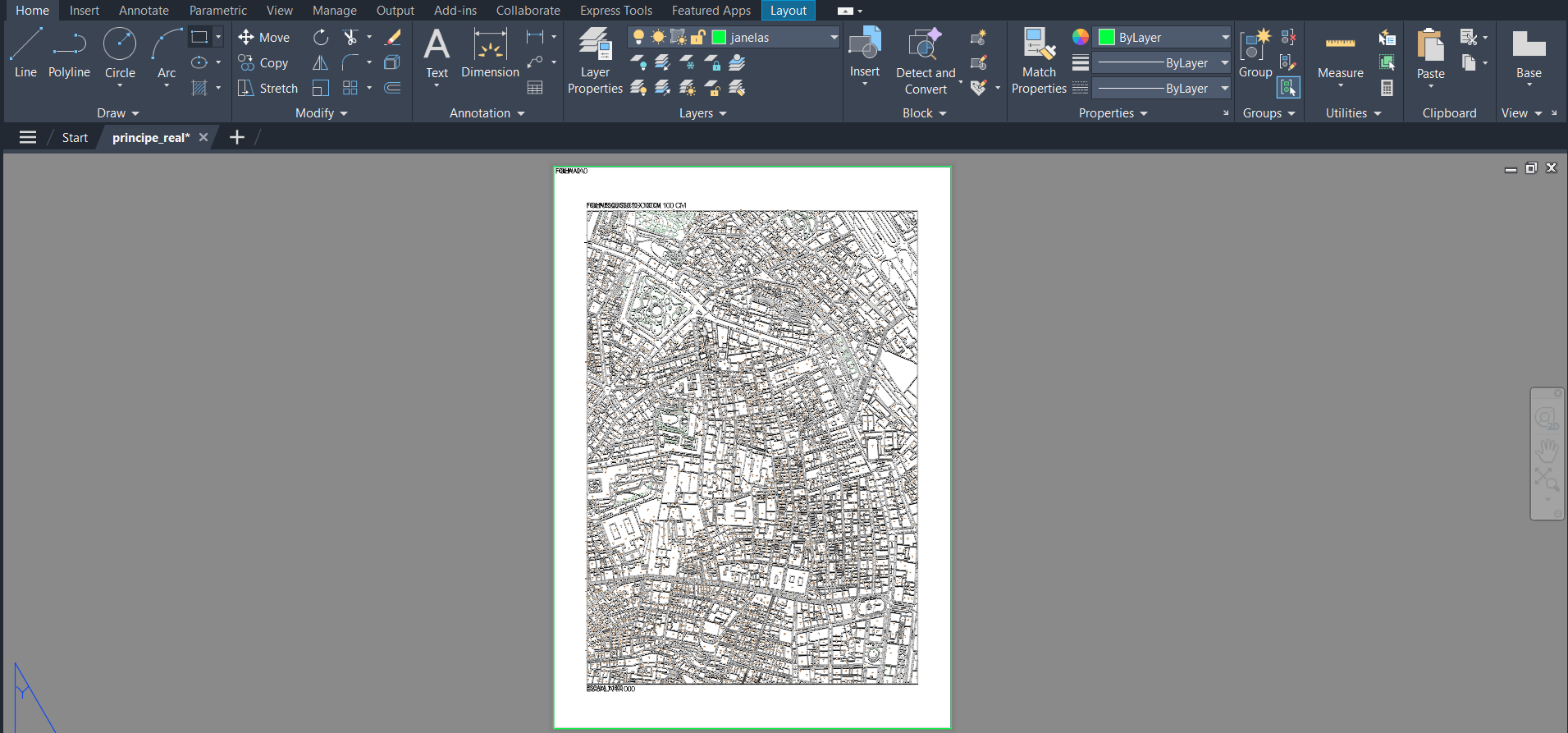1568x733 pixels.
Task: Select the Dimension tool
Action: [x=490, y=53]
